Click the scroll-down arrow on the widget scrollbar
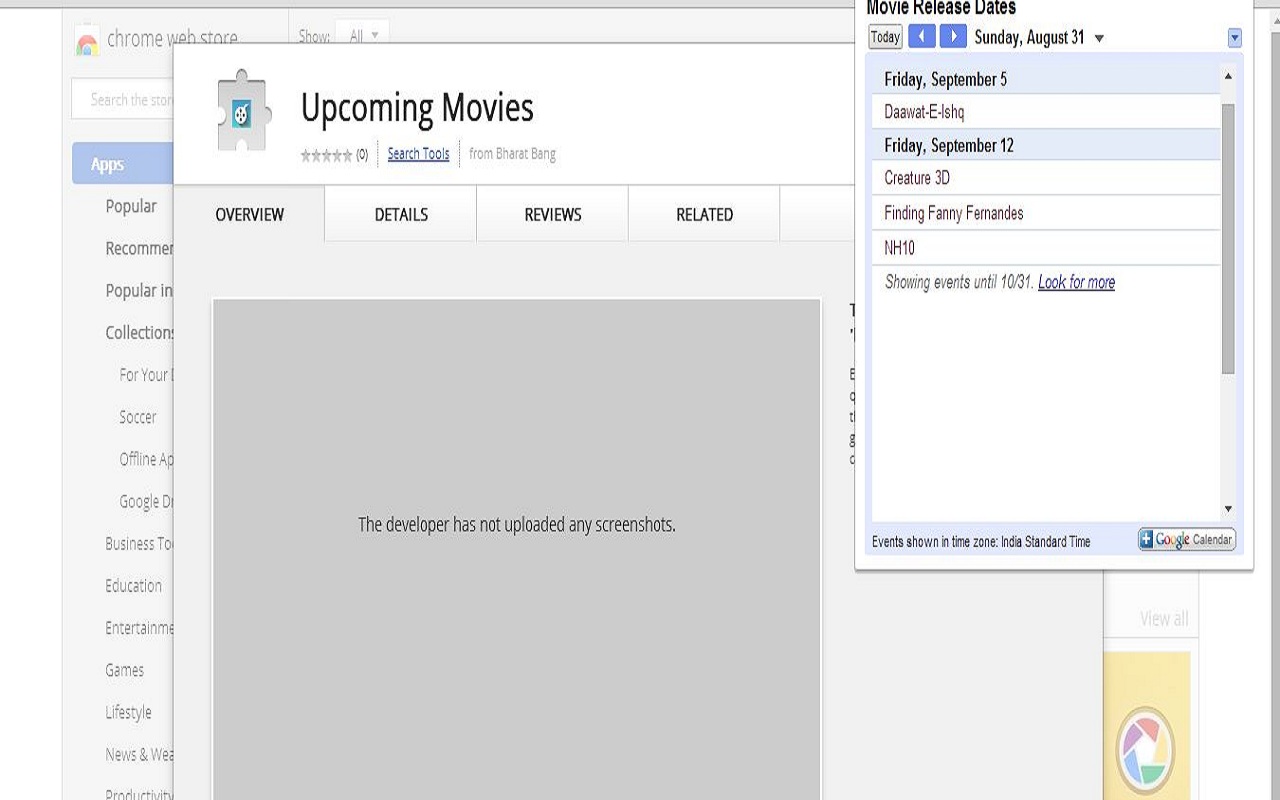This screenshot has width=1280, height=800. coord(1226,508)
